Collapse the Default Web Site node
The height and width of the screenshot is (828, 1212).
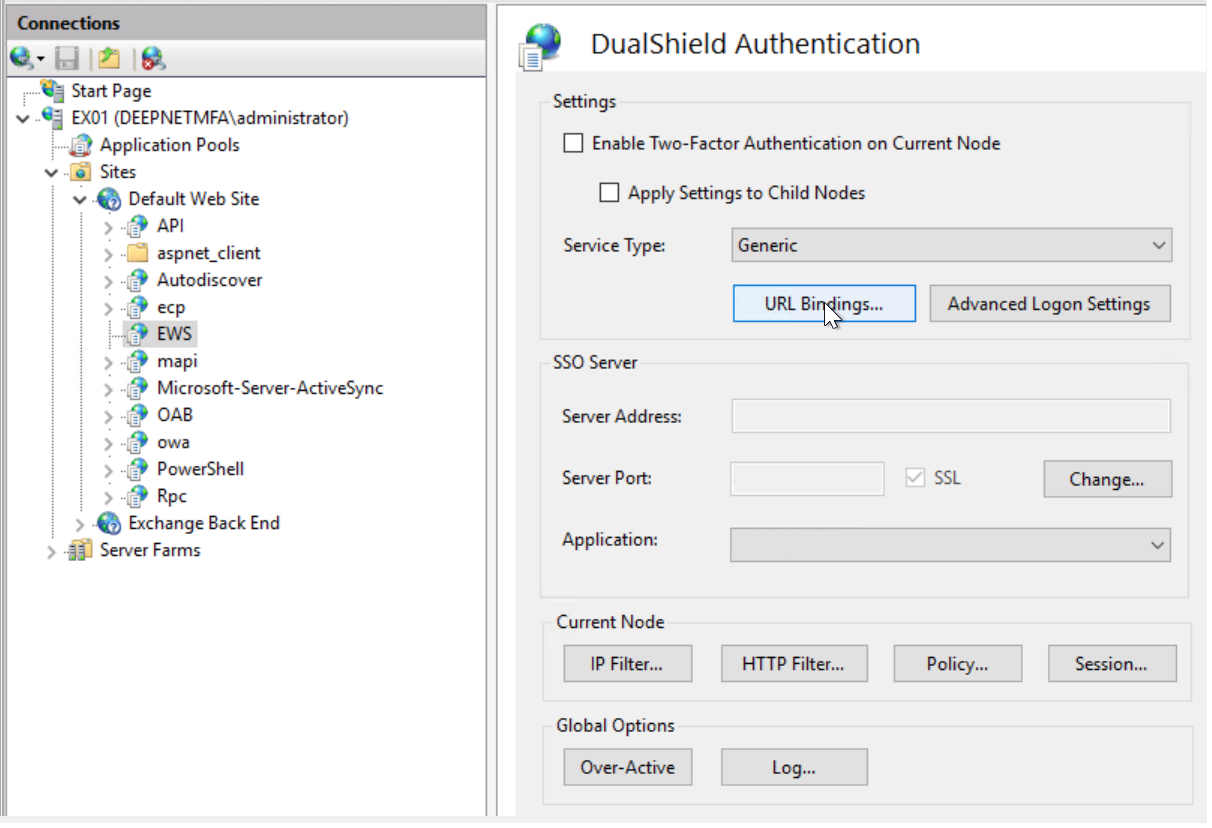tap(82, 199)
